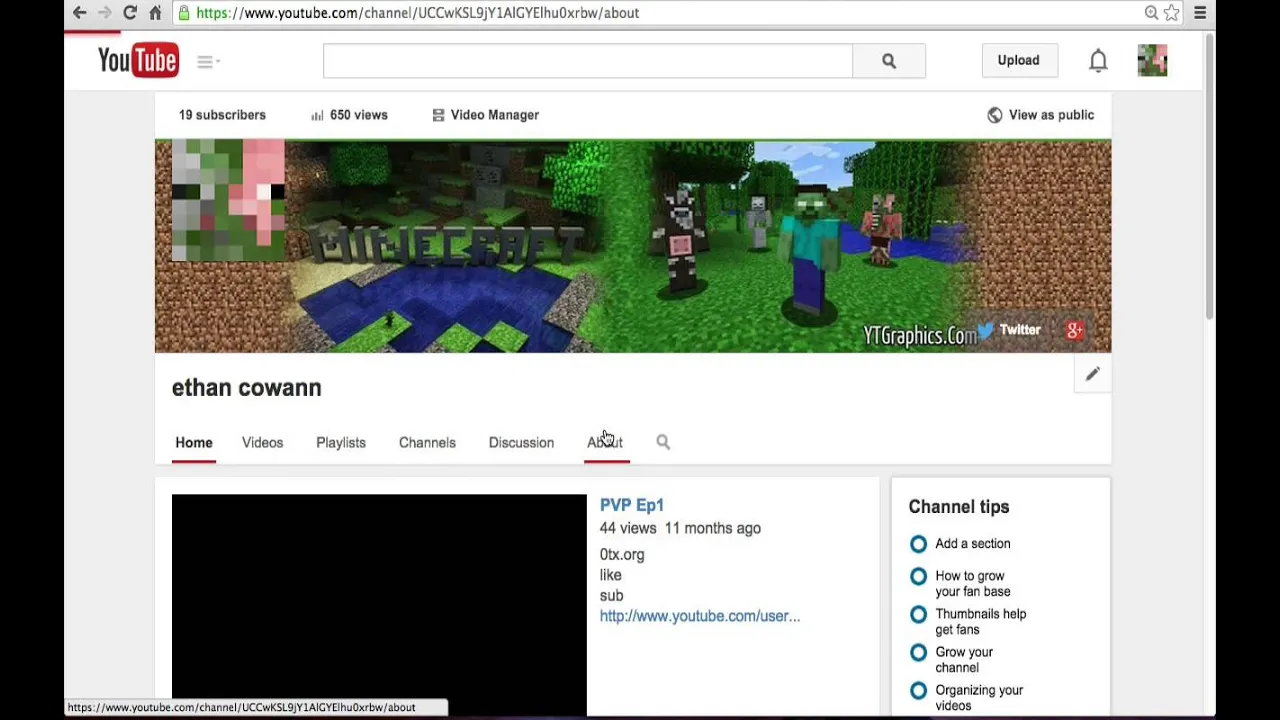1280x720 pixels.
Task: Go back with browser back arrow
Action: click(x=80, y=13)
